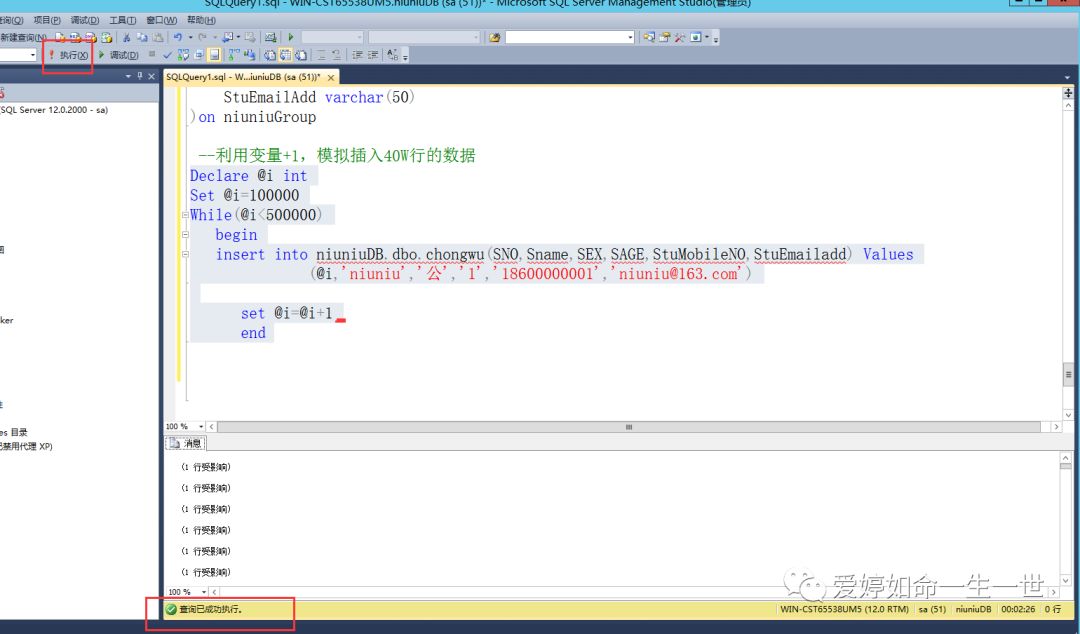1080x634 pixels.
Task: Open messages pane zoom 100% dropdown
Action: point(204,592)
